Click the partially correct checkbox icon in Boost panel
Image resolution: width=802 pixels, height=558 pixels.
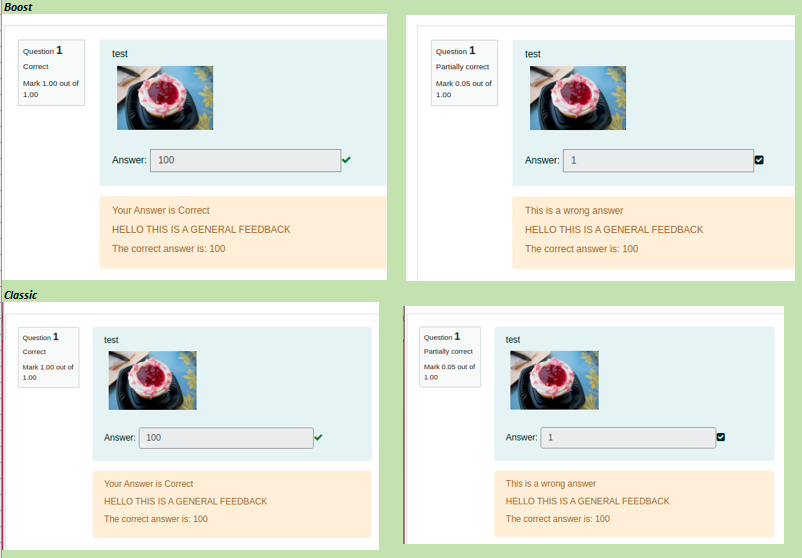click(x=759, y=160)
